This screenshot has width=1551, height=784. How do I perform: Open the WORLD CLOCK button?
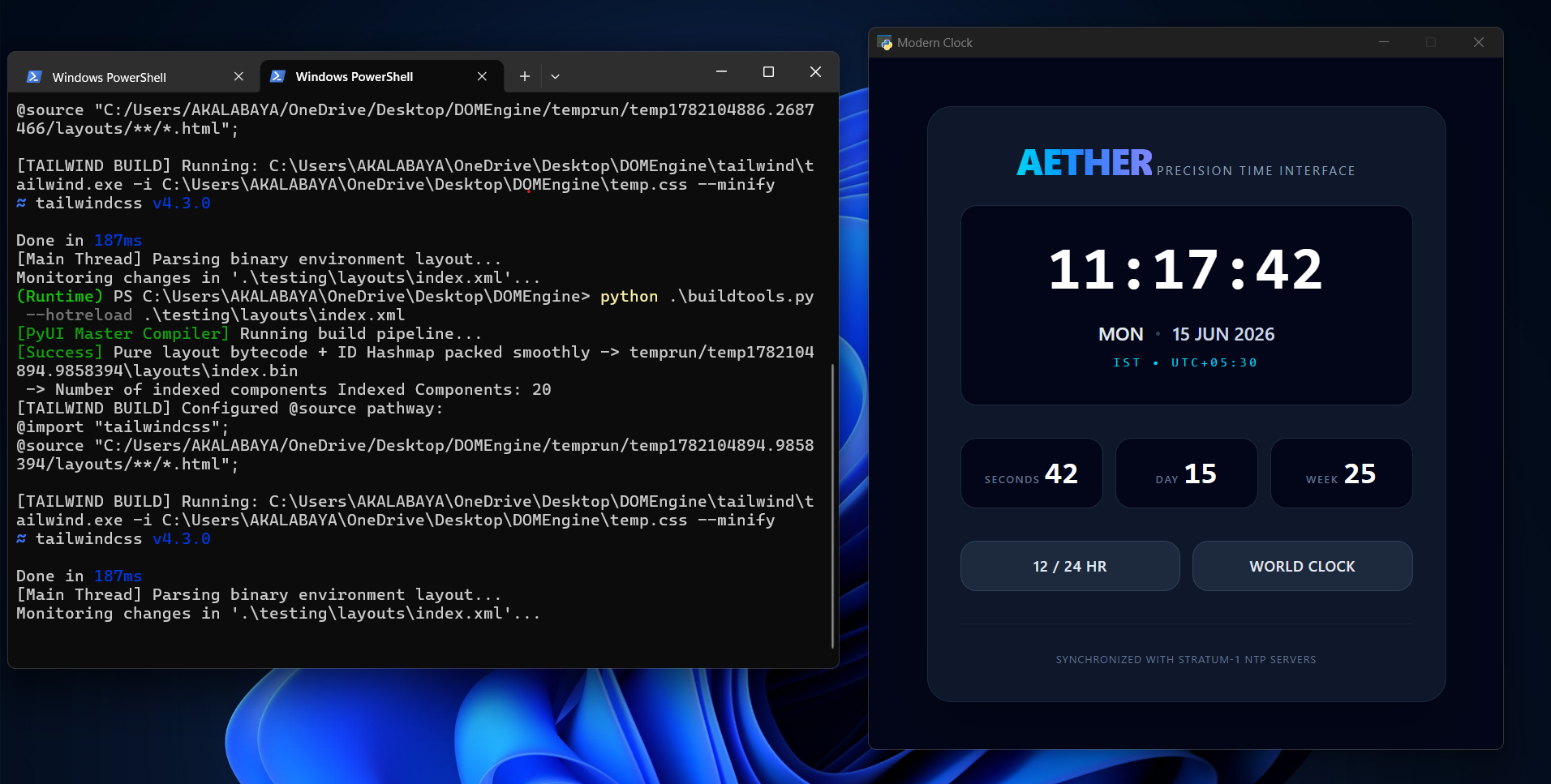point(1302,566)
